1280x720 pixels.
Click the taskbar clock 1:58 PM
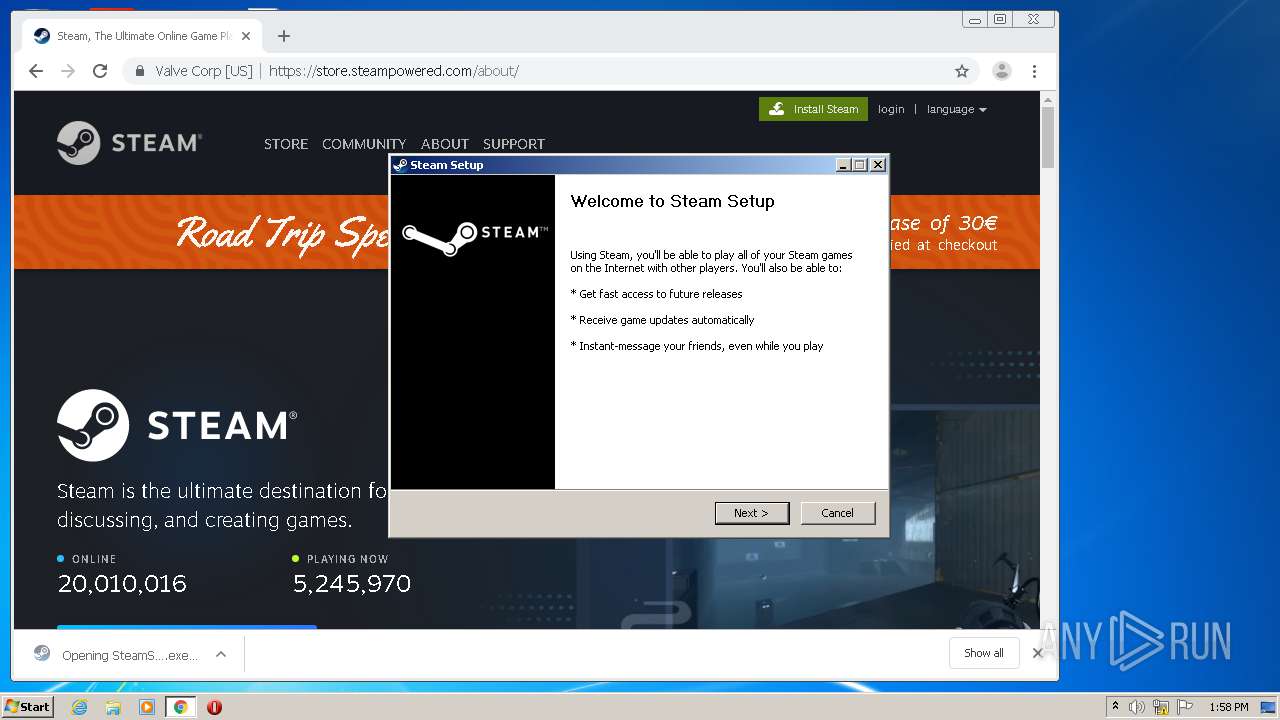tap(1228, 707)
